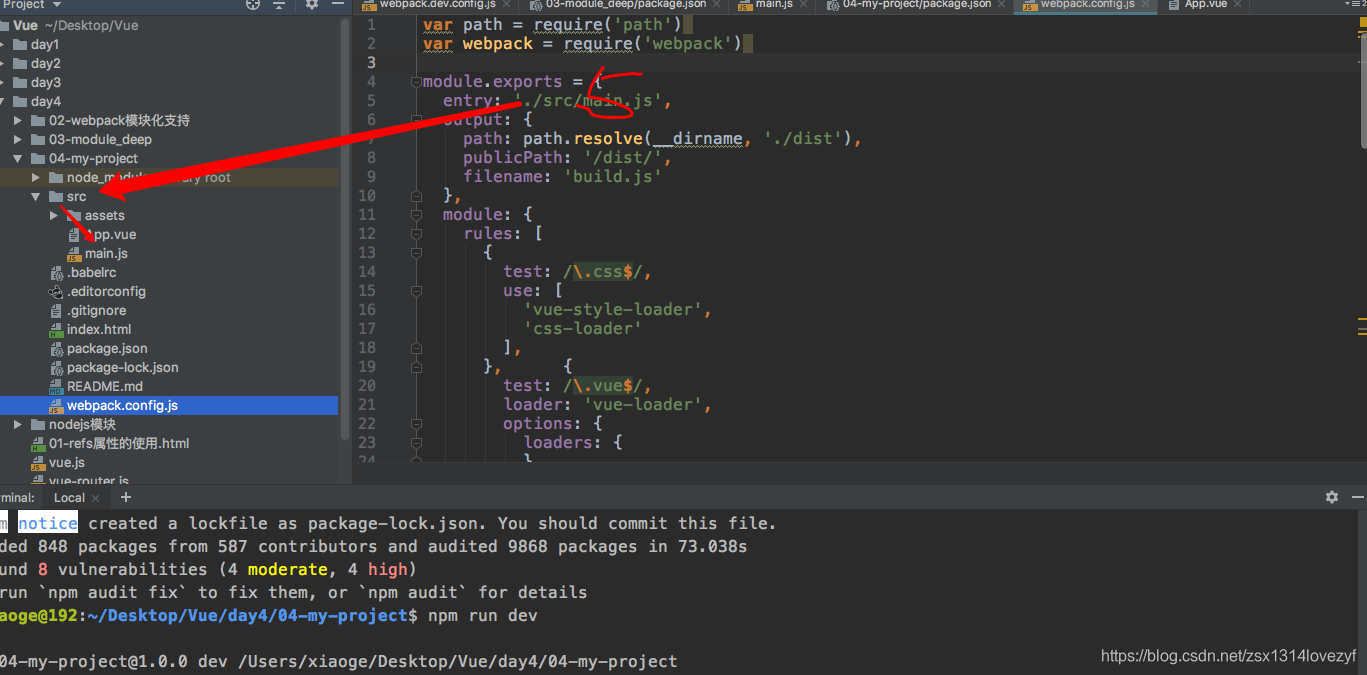
Task: Open terminal panel settings gear
Action: coord(1332,497)
